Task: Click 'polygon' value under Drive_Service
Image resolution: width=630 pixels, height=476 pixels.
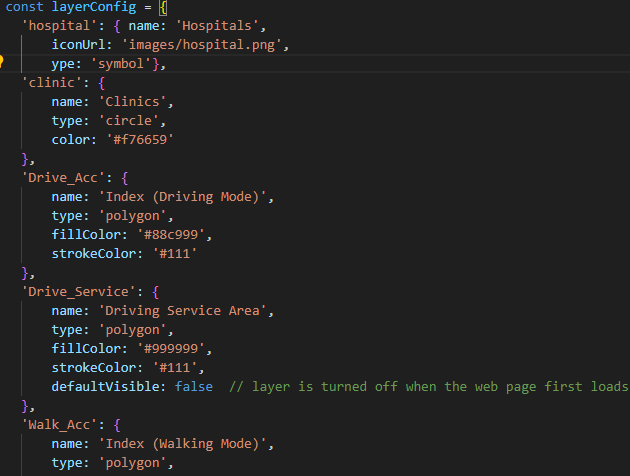Action: point(132,330)
